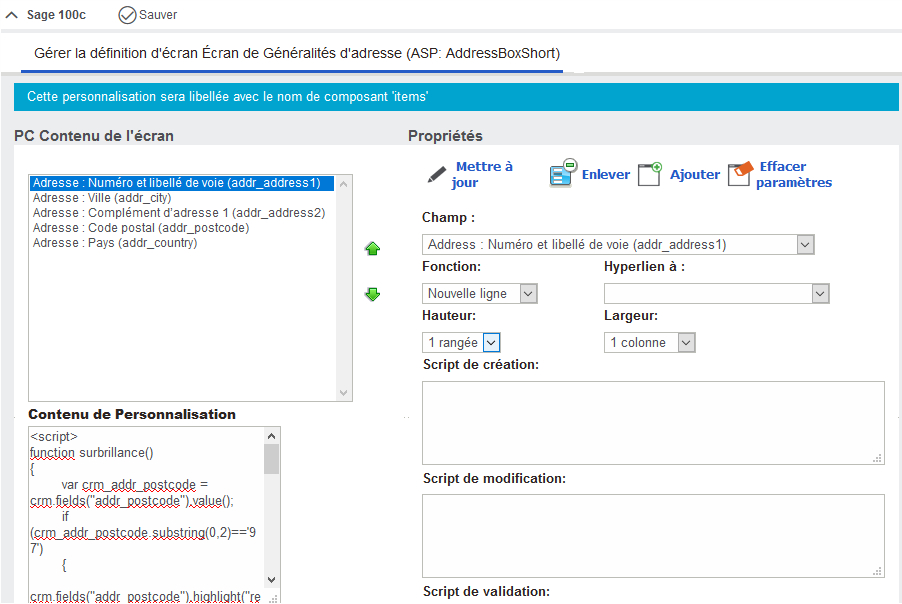The width and height of the screenshot is (902, 604).
Task: Collapse the Sage 100c menu chevron
Action: [12, 16]
